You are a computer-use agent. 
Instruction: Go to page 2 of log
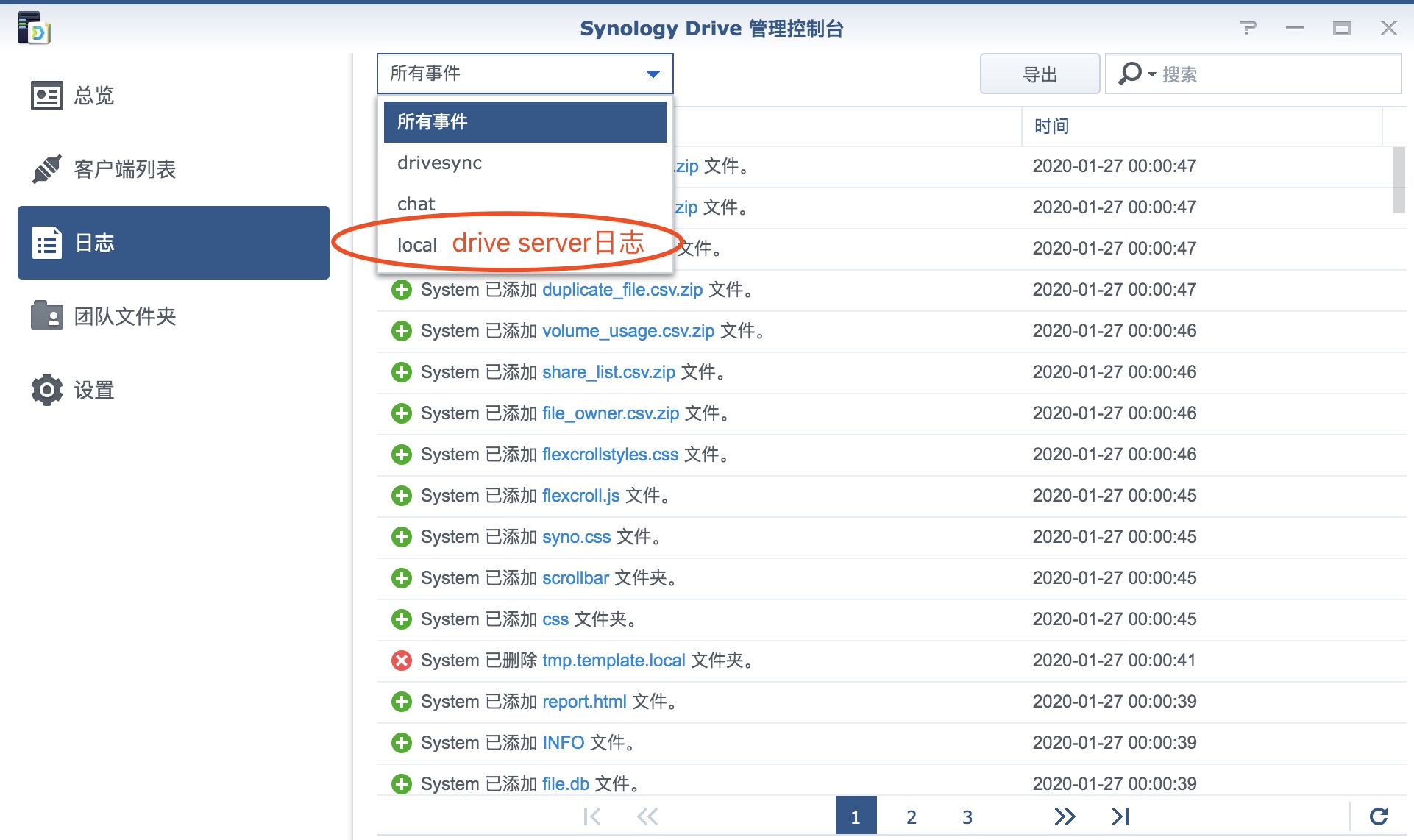pyautogui.click(x=912, y=816)
